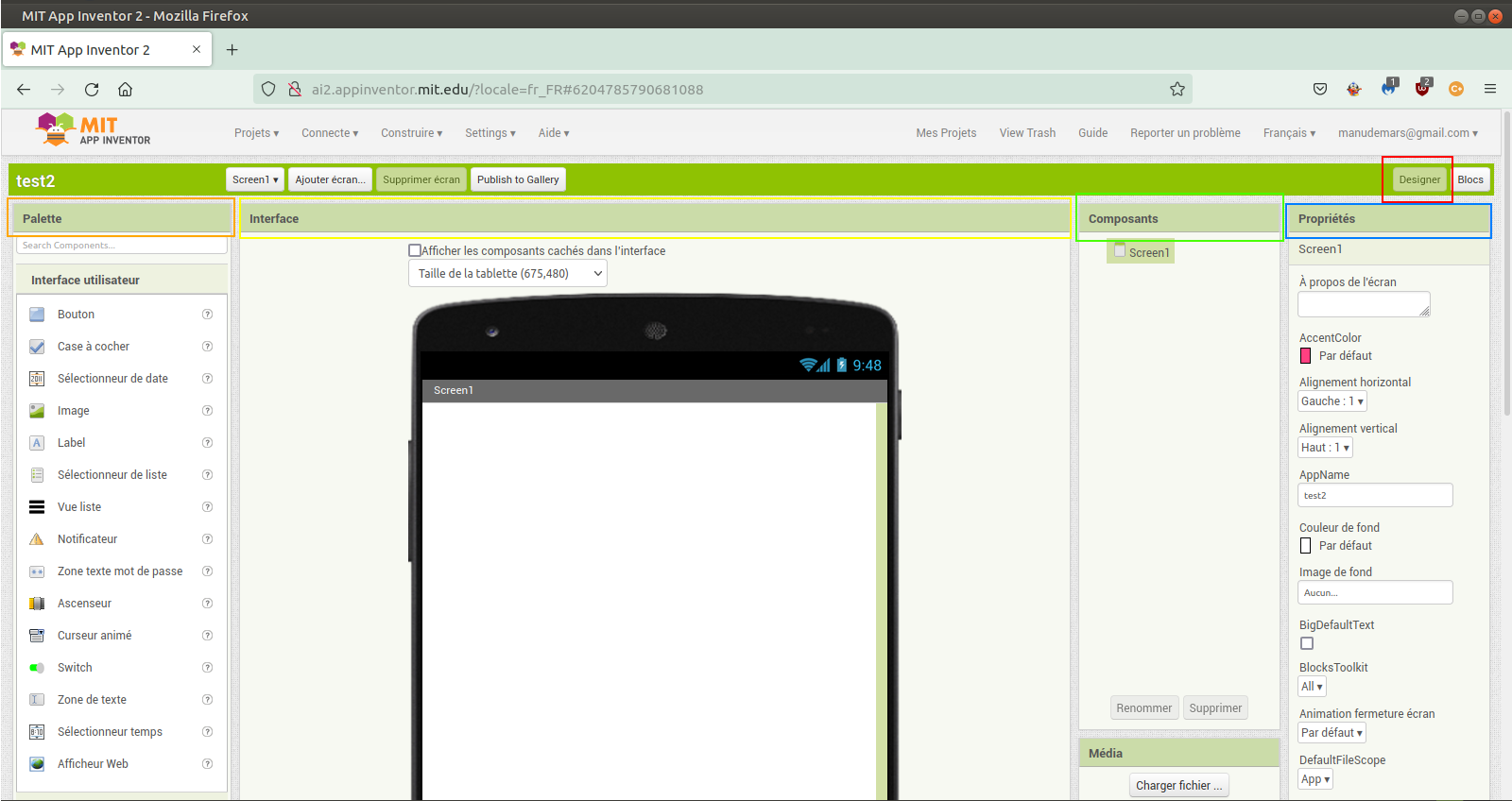Image resolution: width=1512 pixels, height=801 pixels.
Task: Open the Settings menu
Action: pos(490,133)
